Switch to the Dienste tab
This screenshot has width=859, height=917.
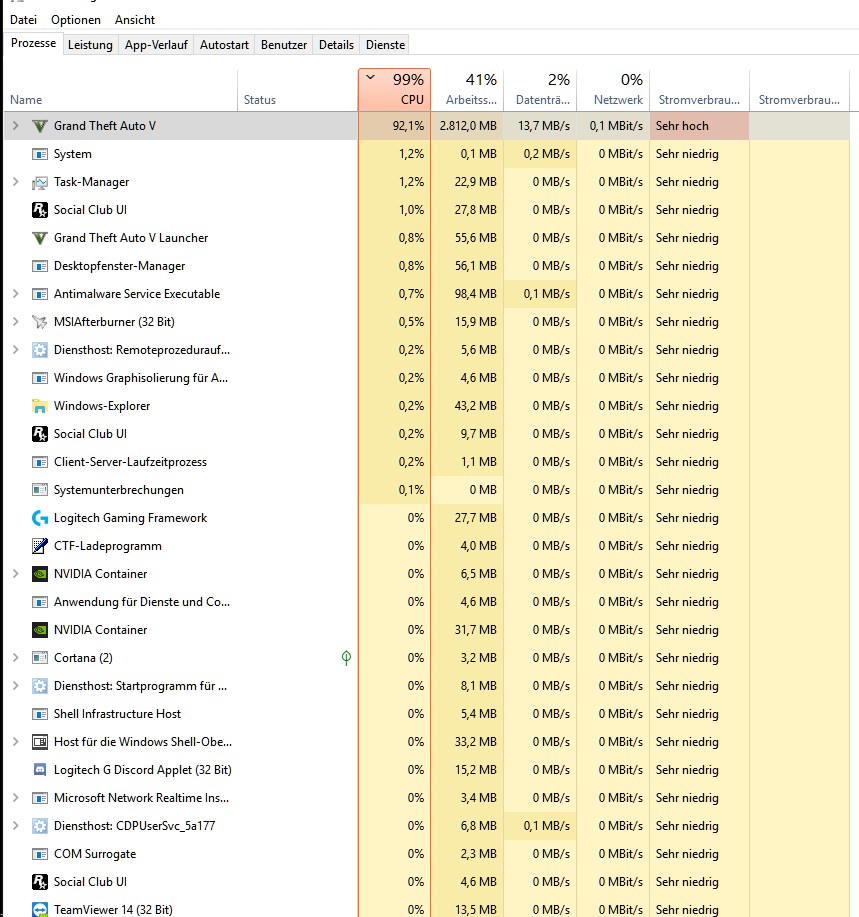point(385,45)
